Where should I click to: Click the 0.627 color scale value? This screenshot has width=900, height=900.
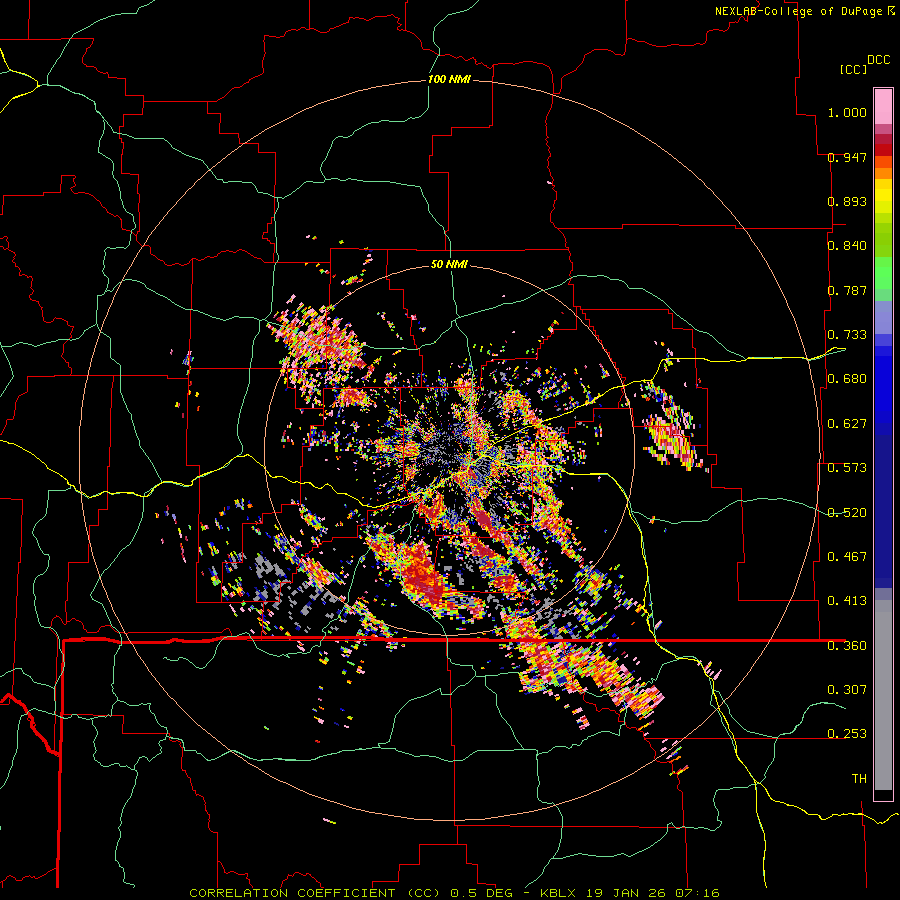click(x=847, y=424)
